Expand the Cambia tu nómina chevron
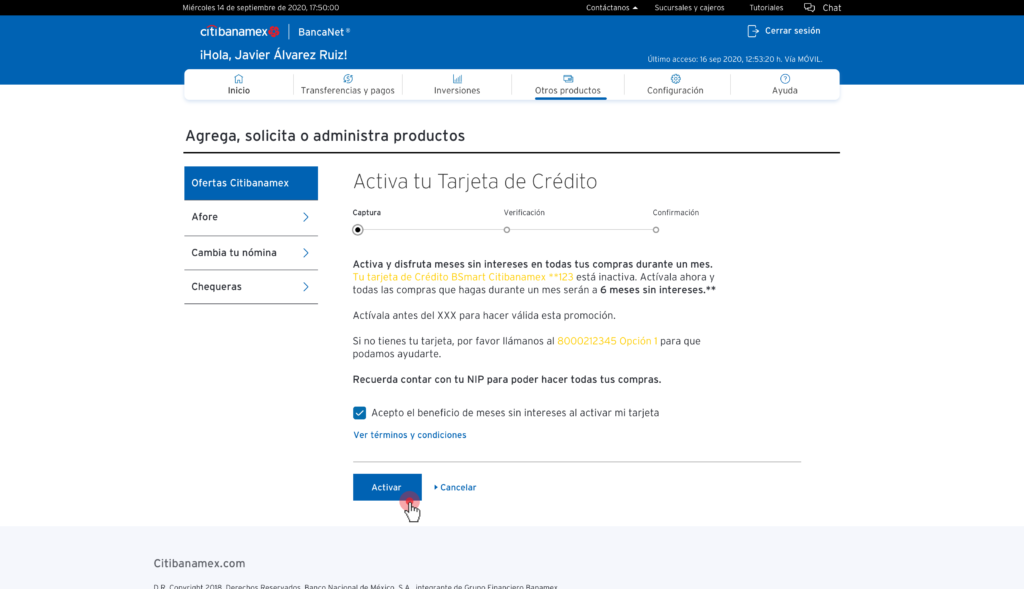Viewport: 1024px width, 589px height. click(x=306, y=253)
